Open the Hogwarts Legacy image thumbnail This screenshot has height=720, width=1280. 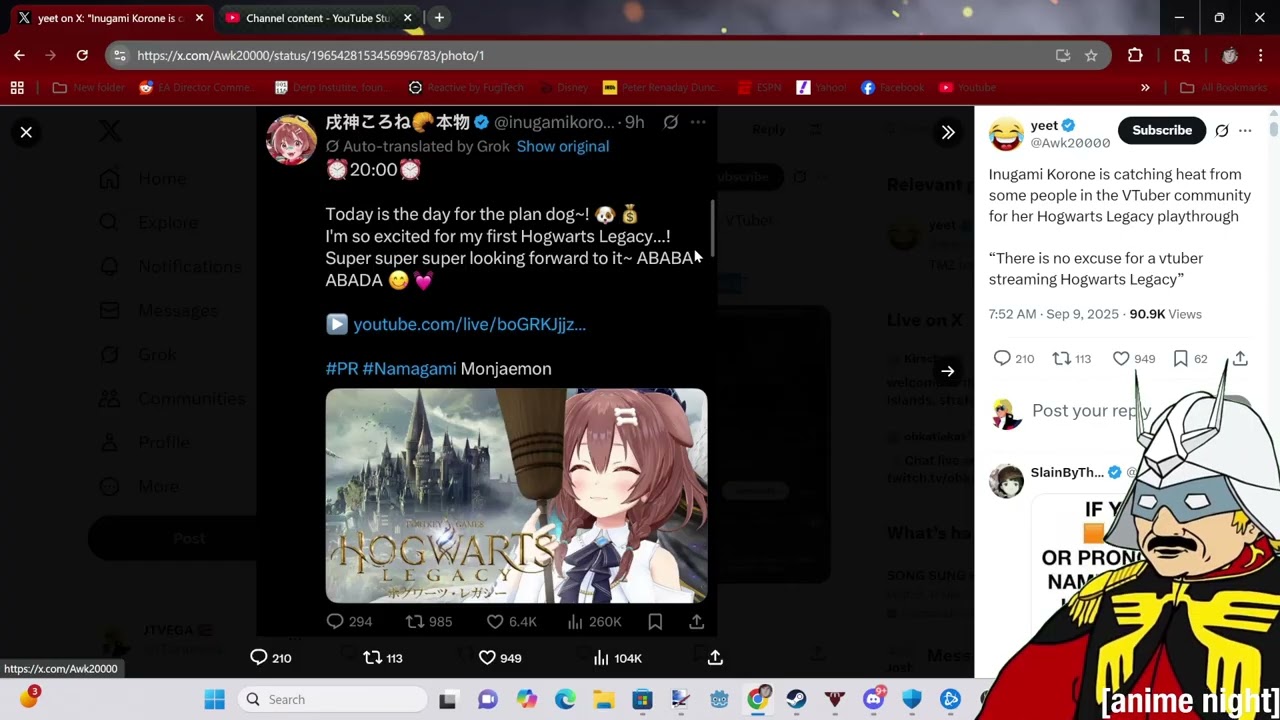tap(516, 495)
